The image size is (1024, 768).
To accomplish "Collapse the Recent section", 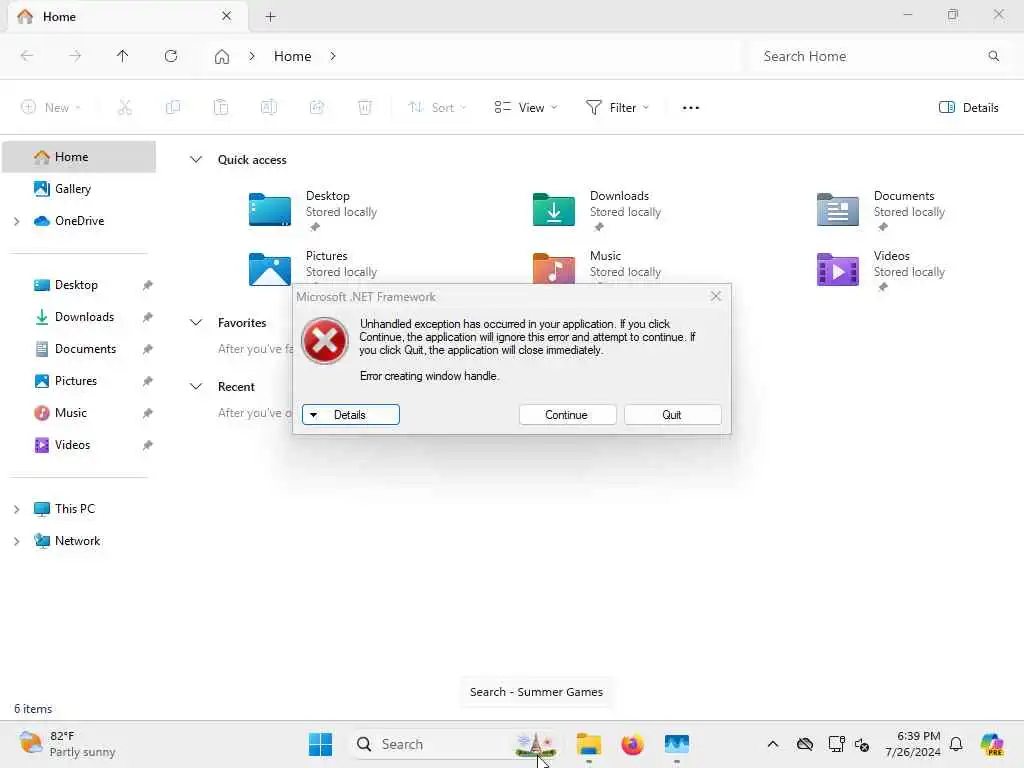I will 196,386.
